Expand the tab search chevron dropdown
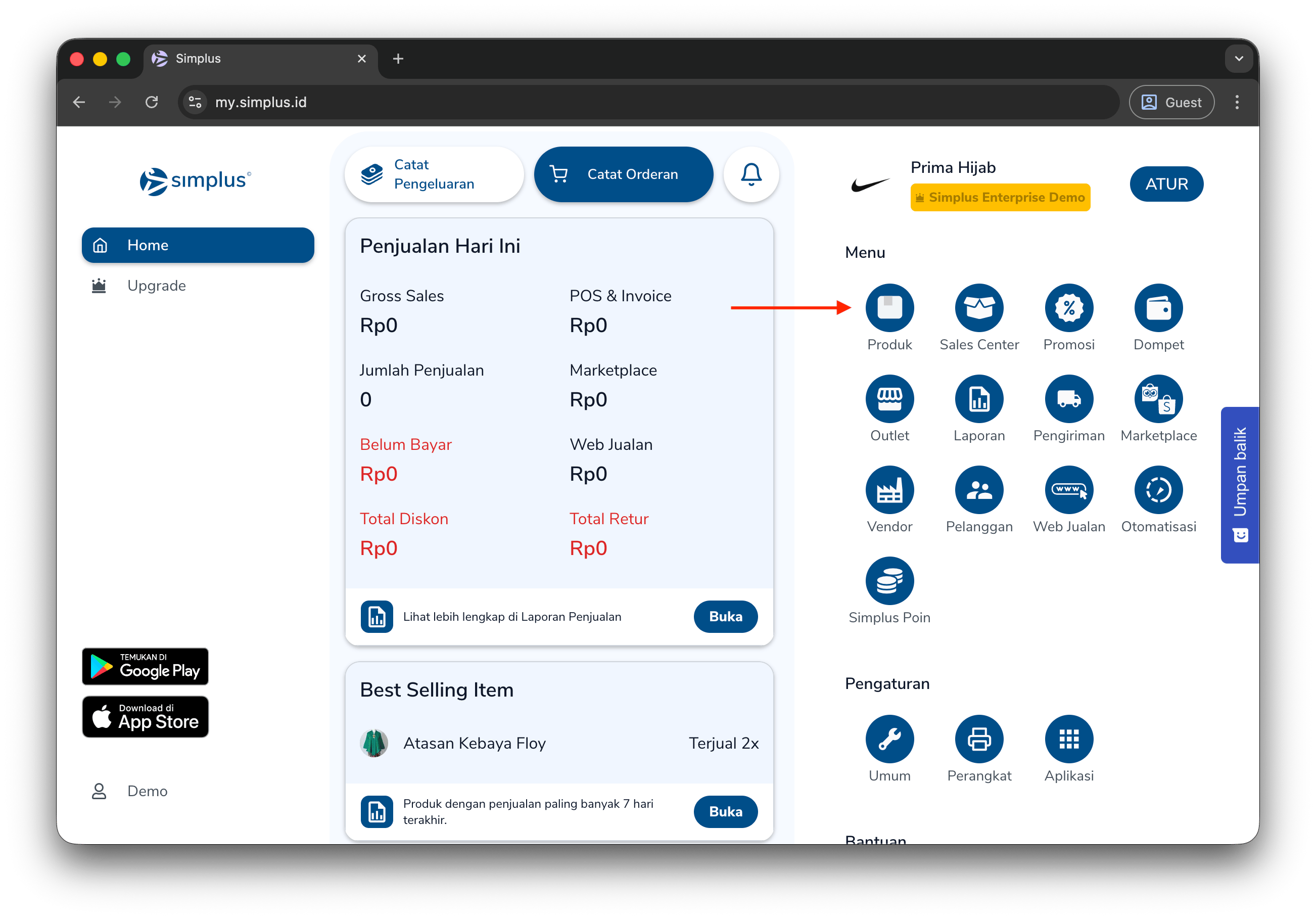 click(x=1239, y=59)
